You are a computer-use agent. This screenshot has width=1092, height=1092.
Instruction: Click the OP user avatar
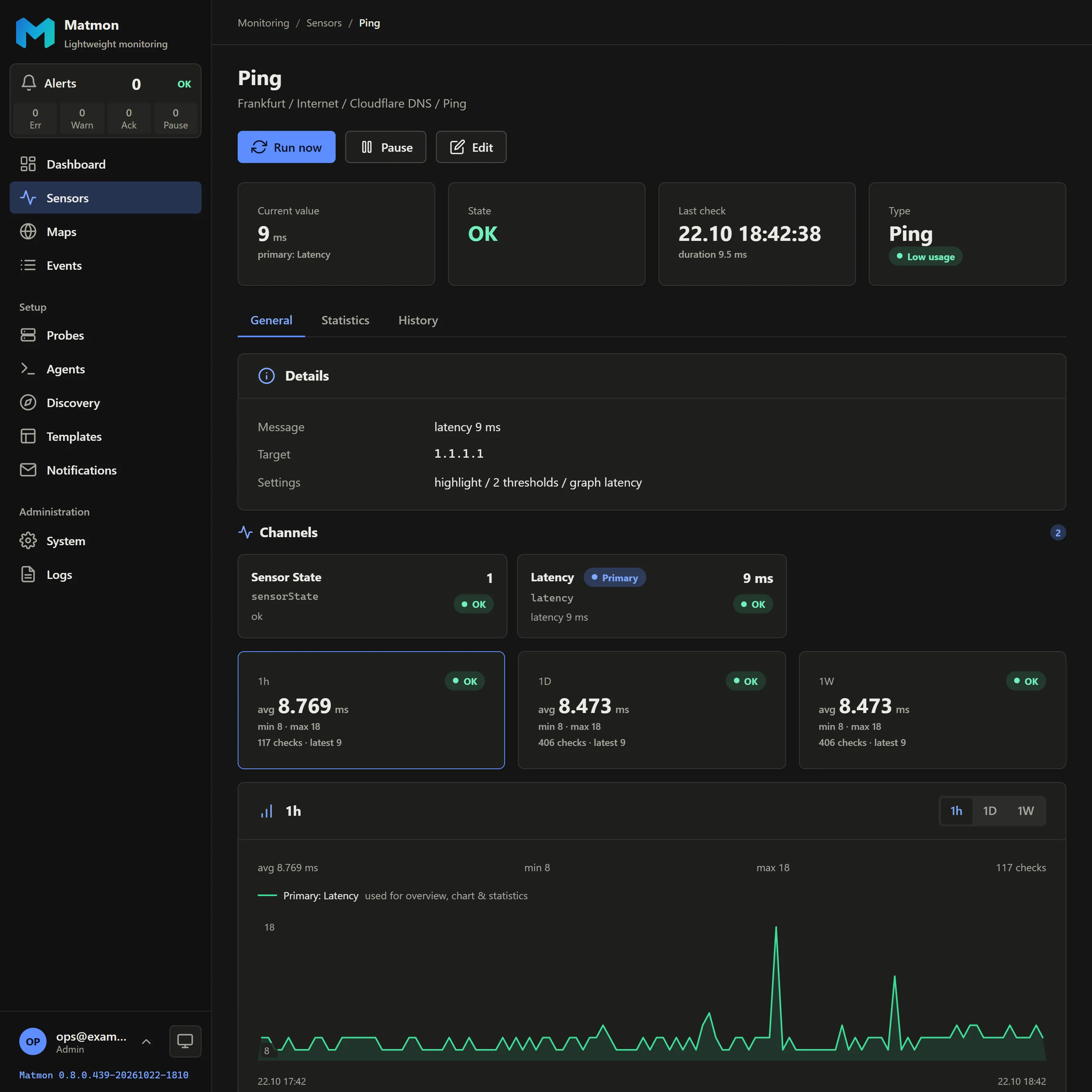[33, 1042]
